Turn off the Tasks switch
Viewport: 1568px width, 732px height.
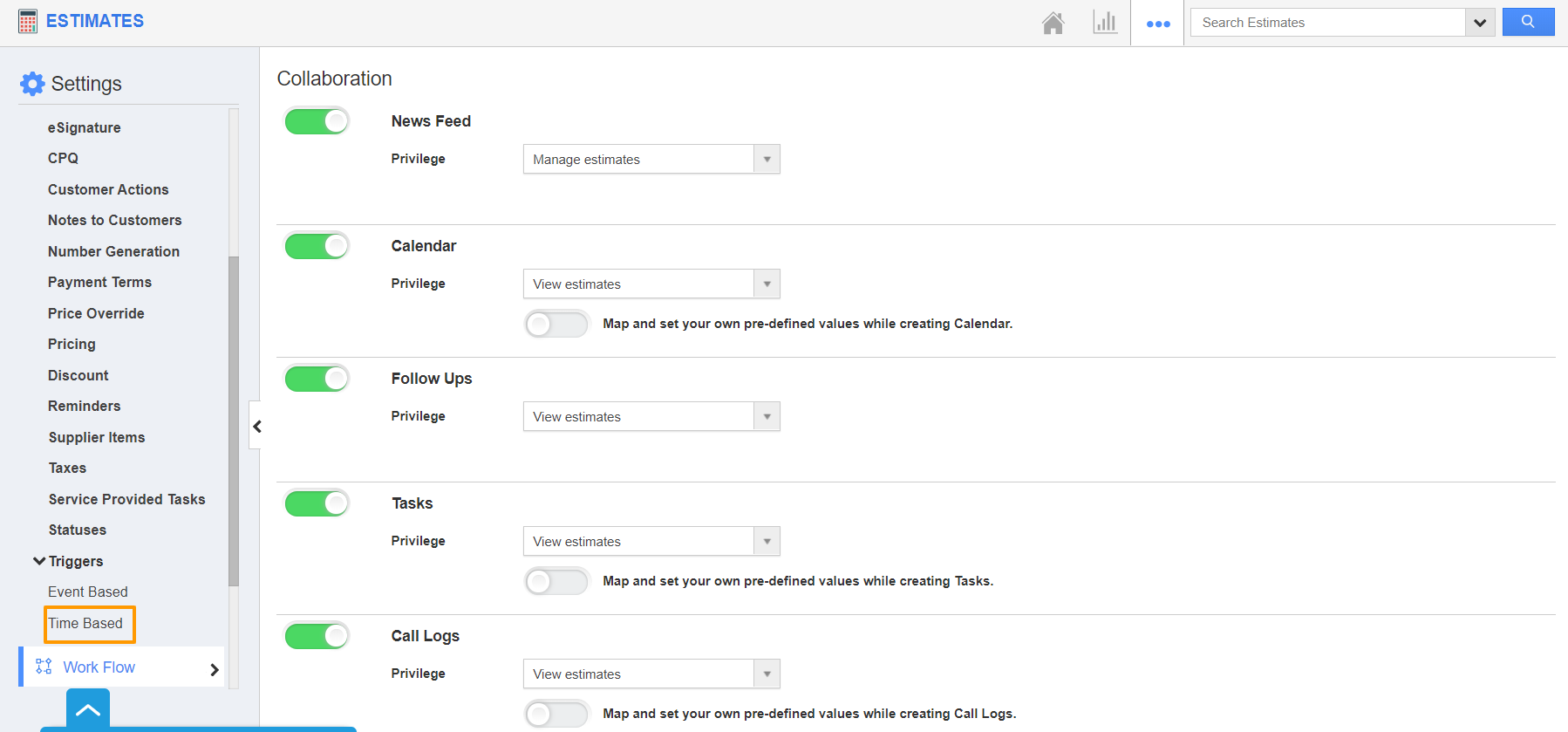(x=317, y=503)
